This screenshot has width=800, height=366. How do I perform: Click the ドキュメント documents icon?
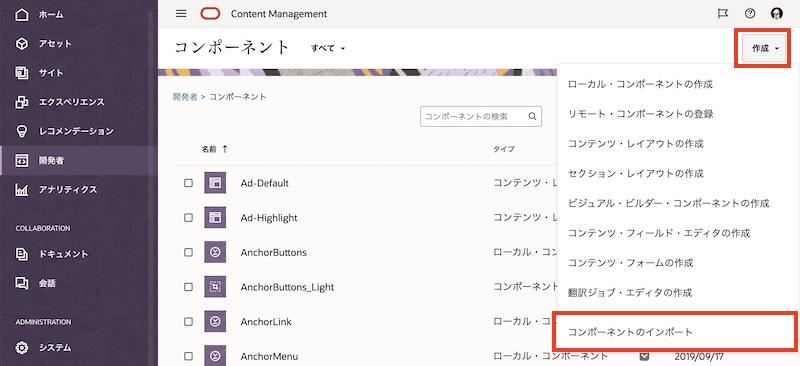pyautogui.click(x=21, y=254)
